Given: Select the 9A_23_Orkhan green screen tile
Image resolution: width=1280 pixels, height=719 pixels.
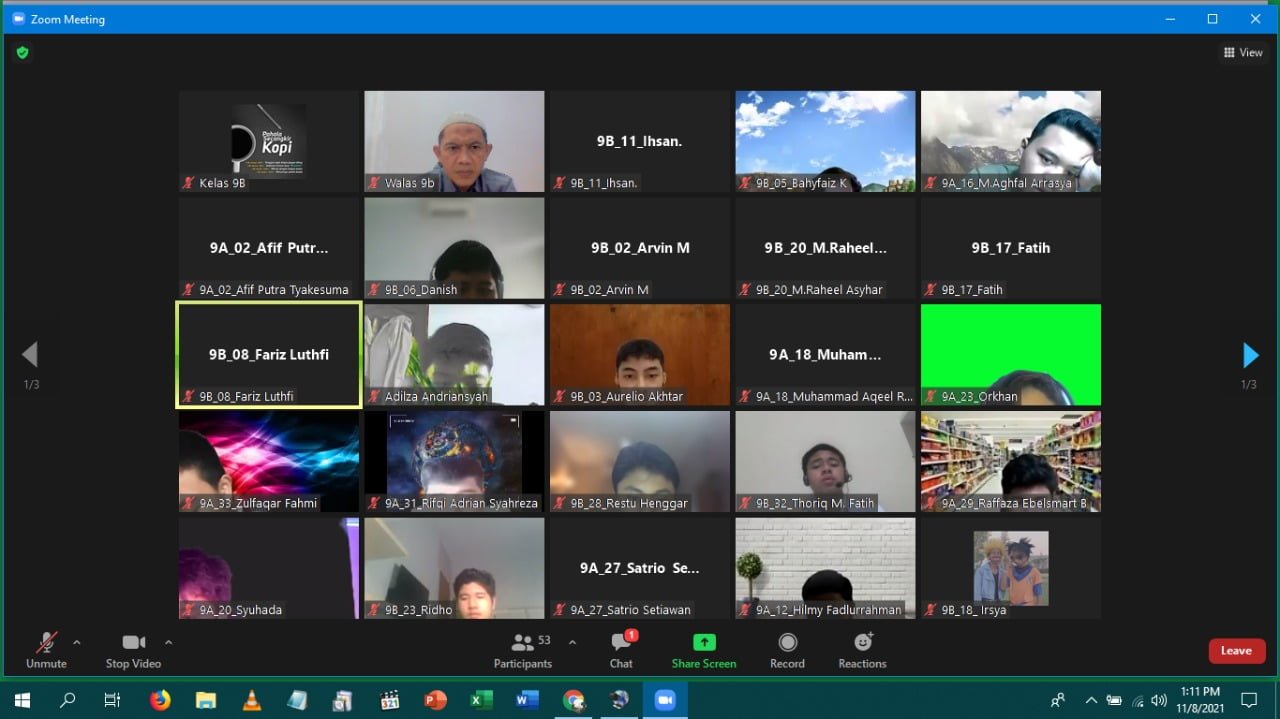Looking at the screenshot, I should (1010, 354).
